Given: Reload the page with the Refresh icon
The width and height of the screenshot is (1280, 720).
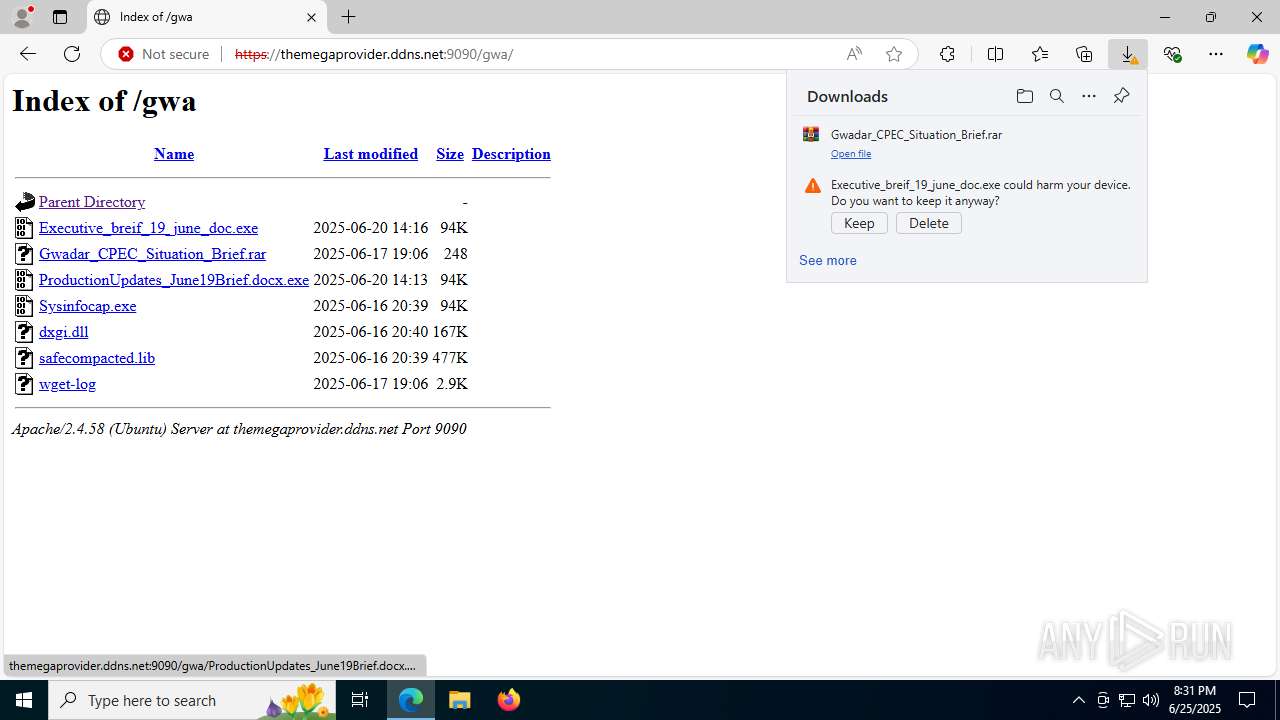Looking at the screenshot, I should coord(72,54).
